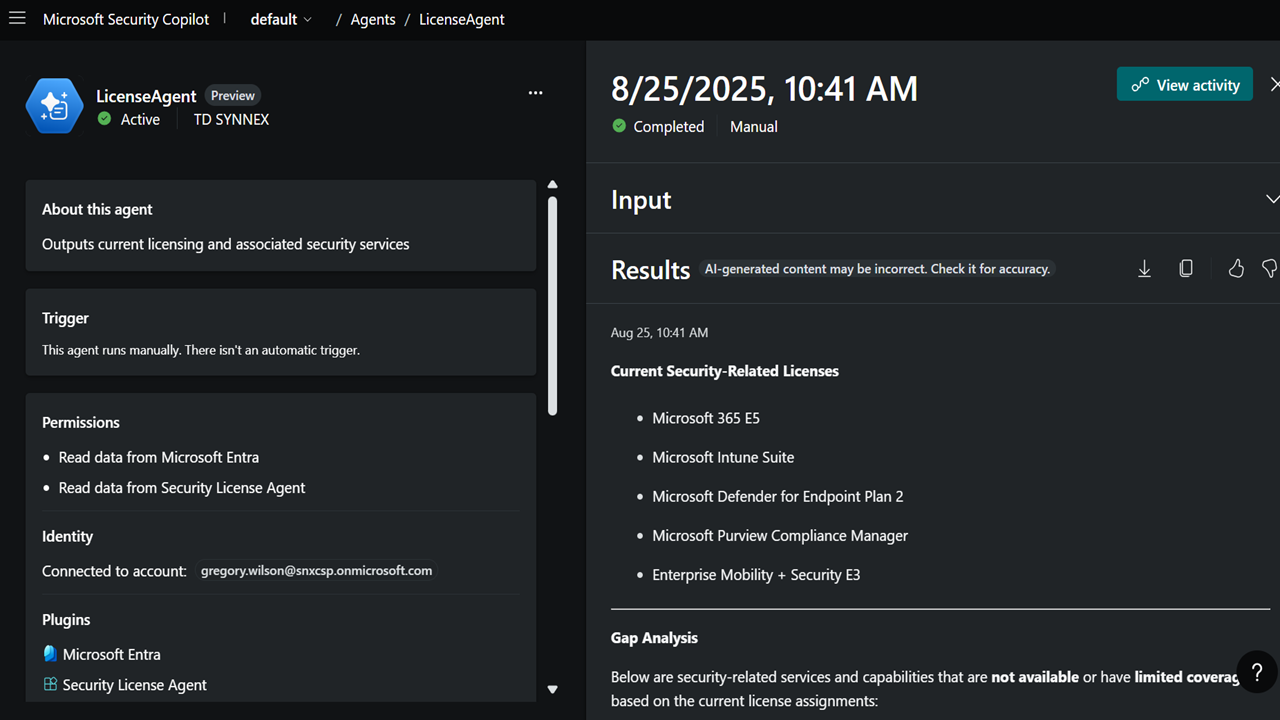Click the About this agent heading
This screenshot has height=720, width=1280.
tap(97, 210)
